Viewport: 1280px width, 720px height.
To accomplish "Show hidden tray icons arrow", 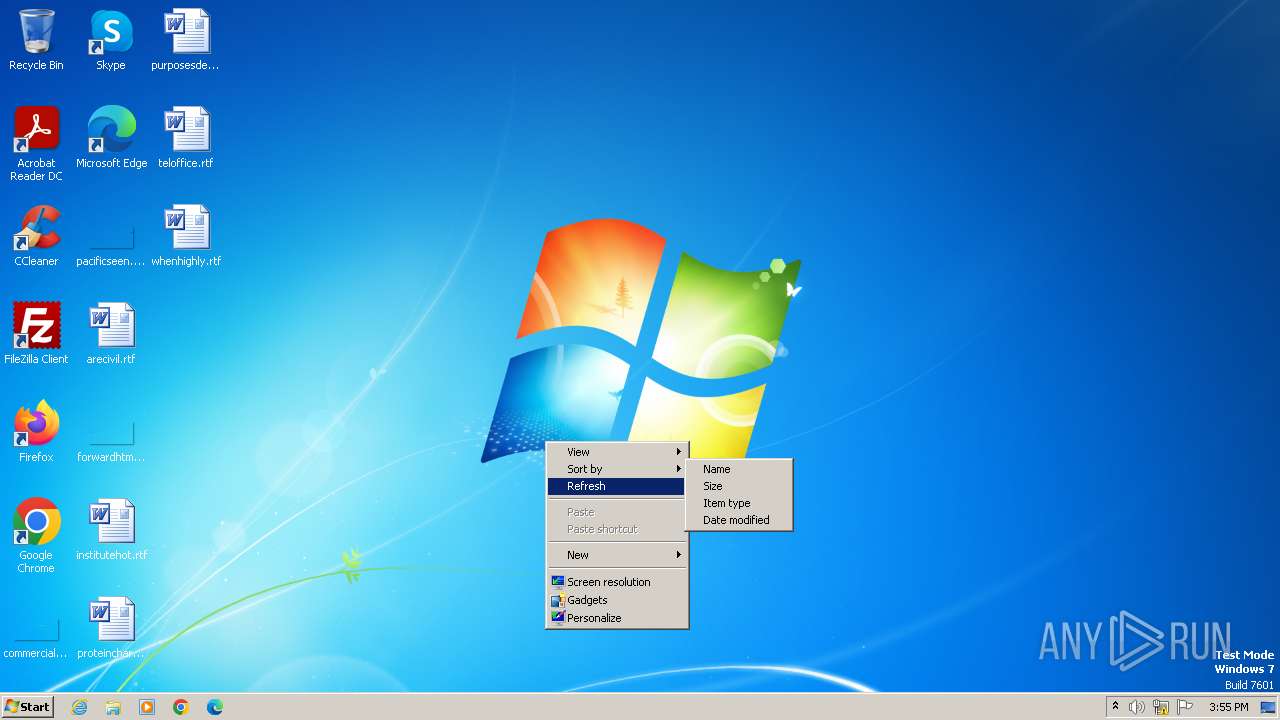I will click(x=1115, y=707).
